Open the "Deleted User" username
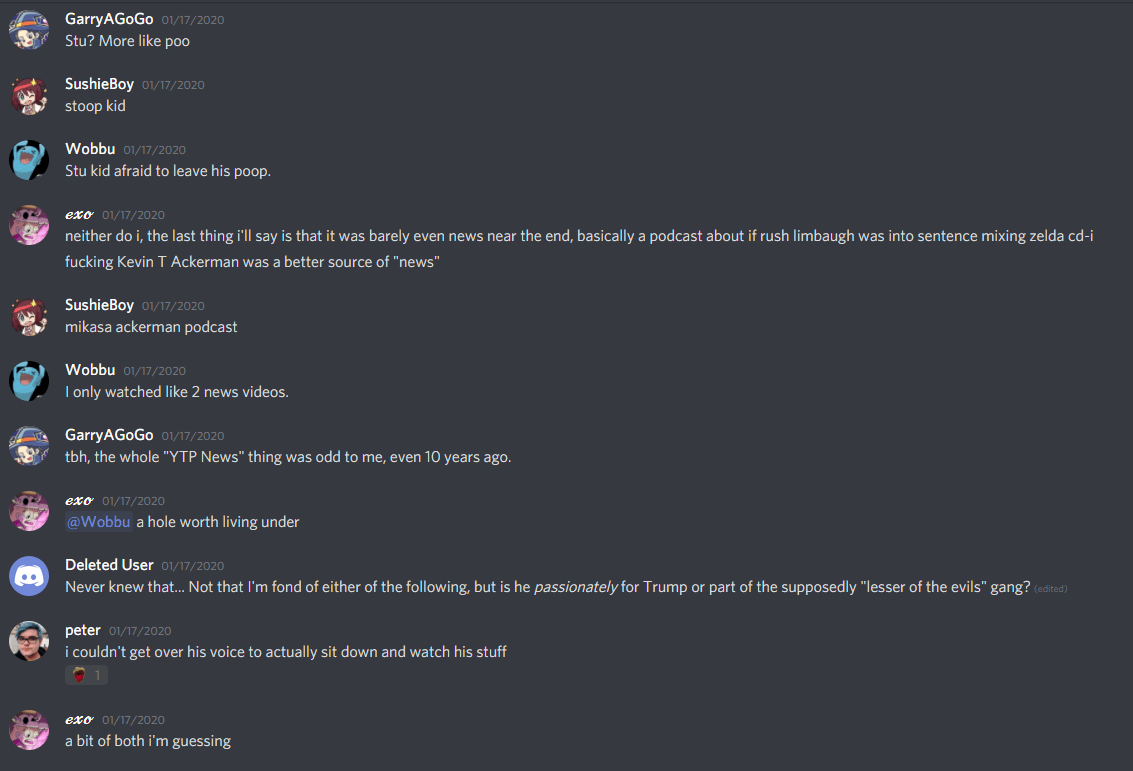Image resolution: width=1133 pixels, height=771 pixels. [109, 565]
